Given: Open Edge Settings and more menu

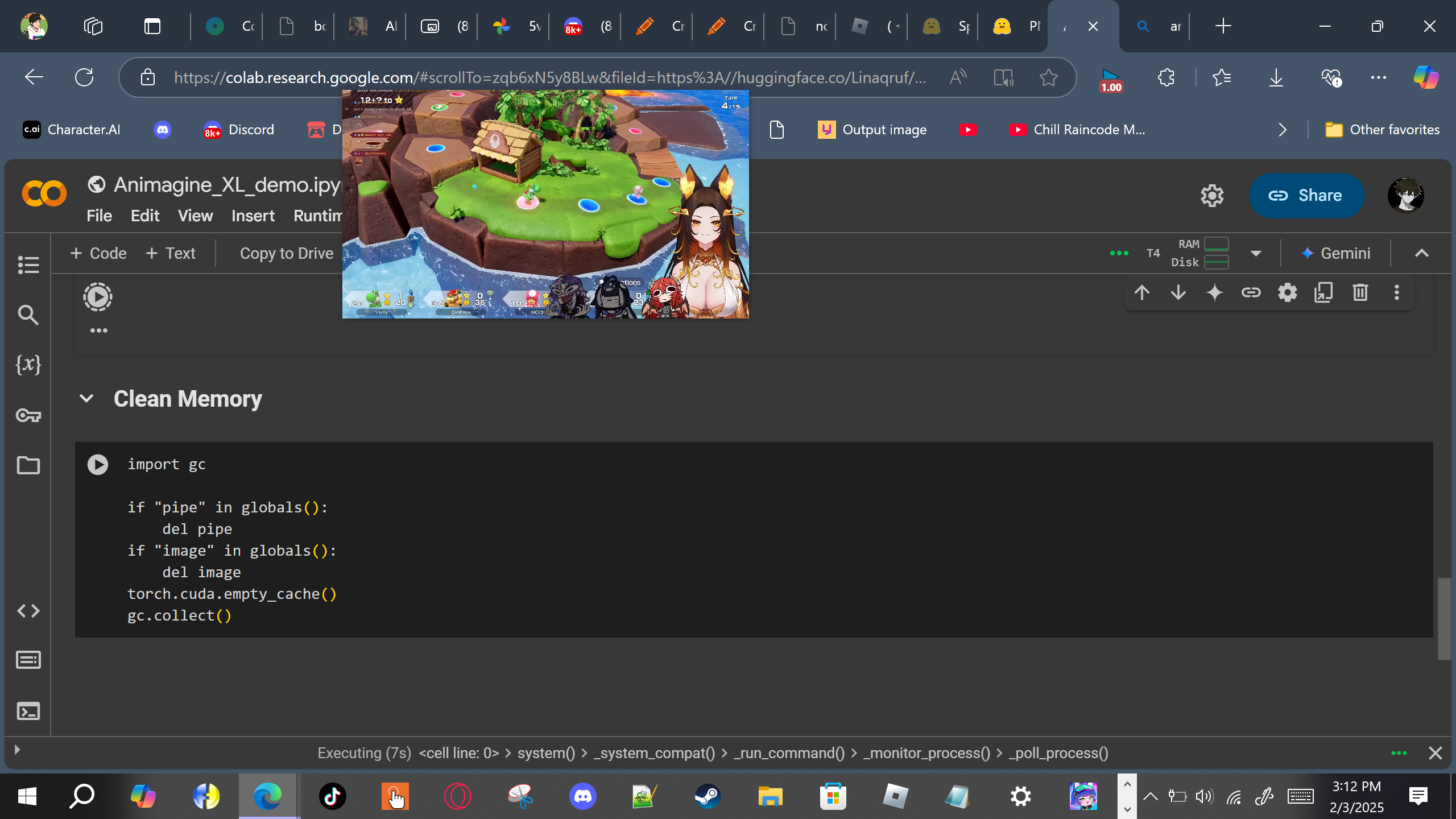Looking at the screenshot, I should (1379, 77).
